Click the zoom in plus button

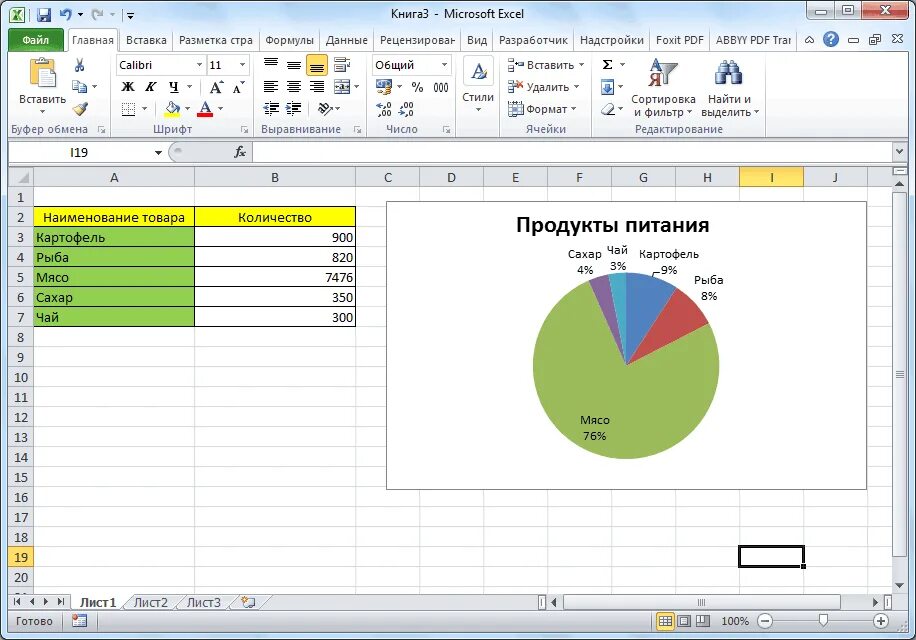pos(880,621)
